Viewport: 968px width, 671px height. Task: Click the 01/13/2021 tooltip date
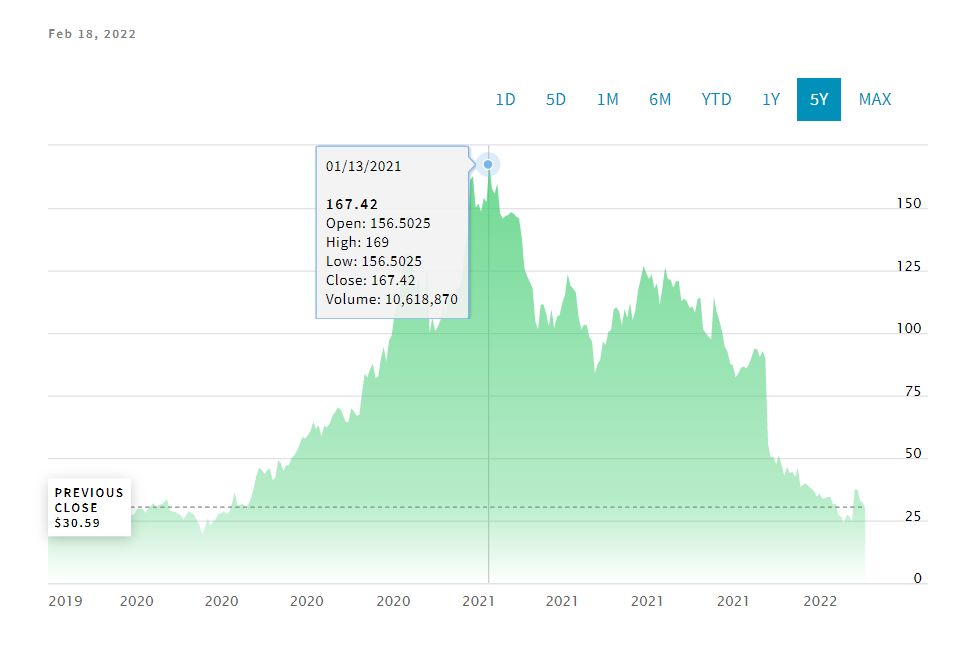[x=364, y=167]
